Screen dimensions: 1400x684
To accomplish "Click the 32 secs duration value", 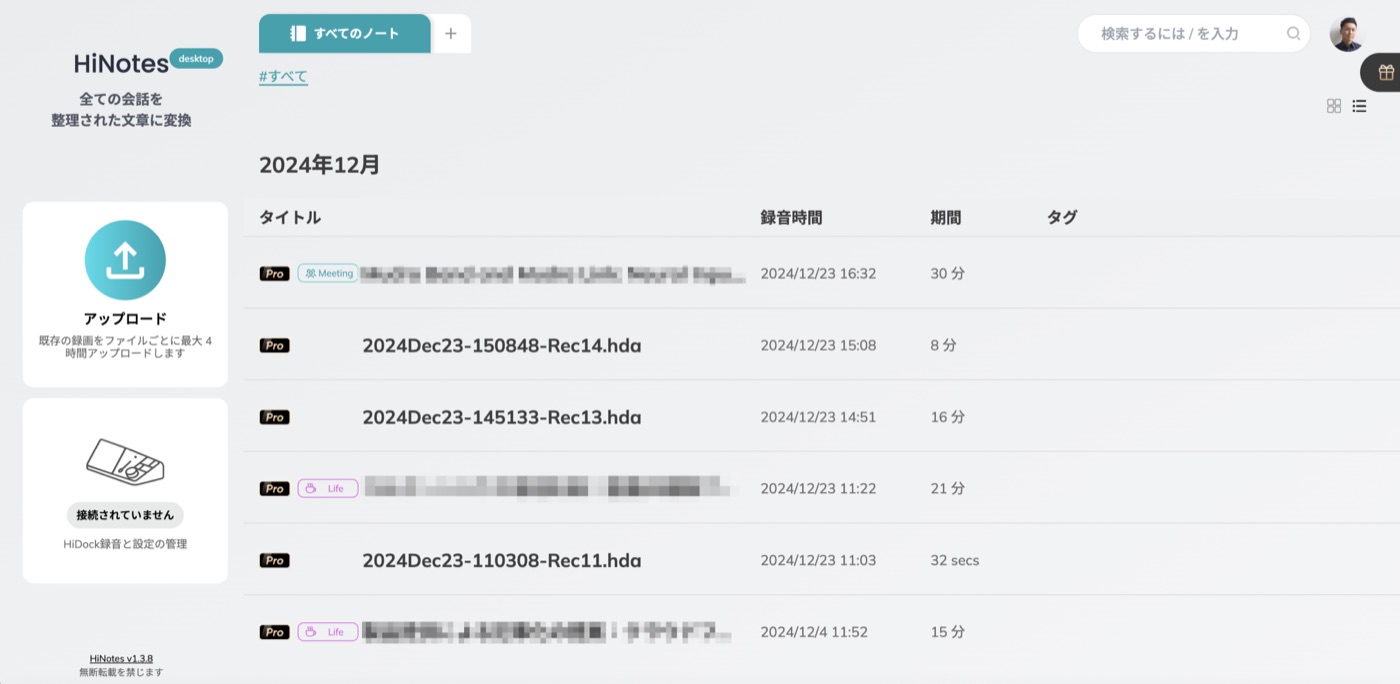I will (x=955, y=560).
